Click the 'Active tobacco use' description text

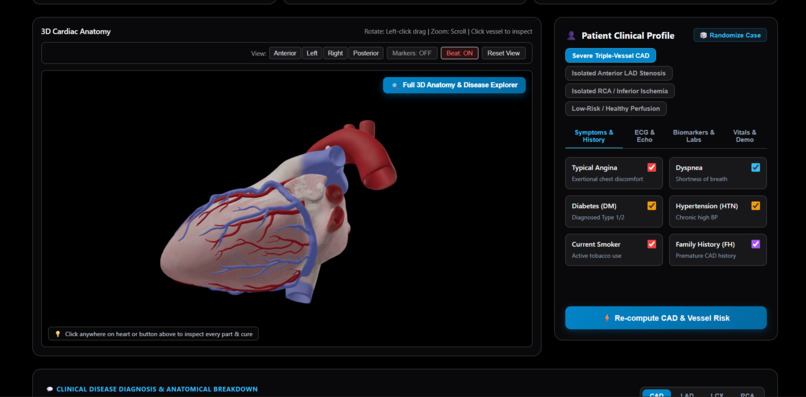click(596, 256)
